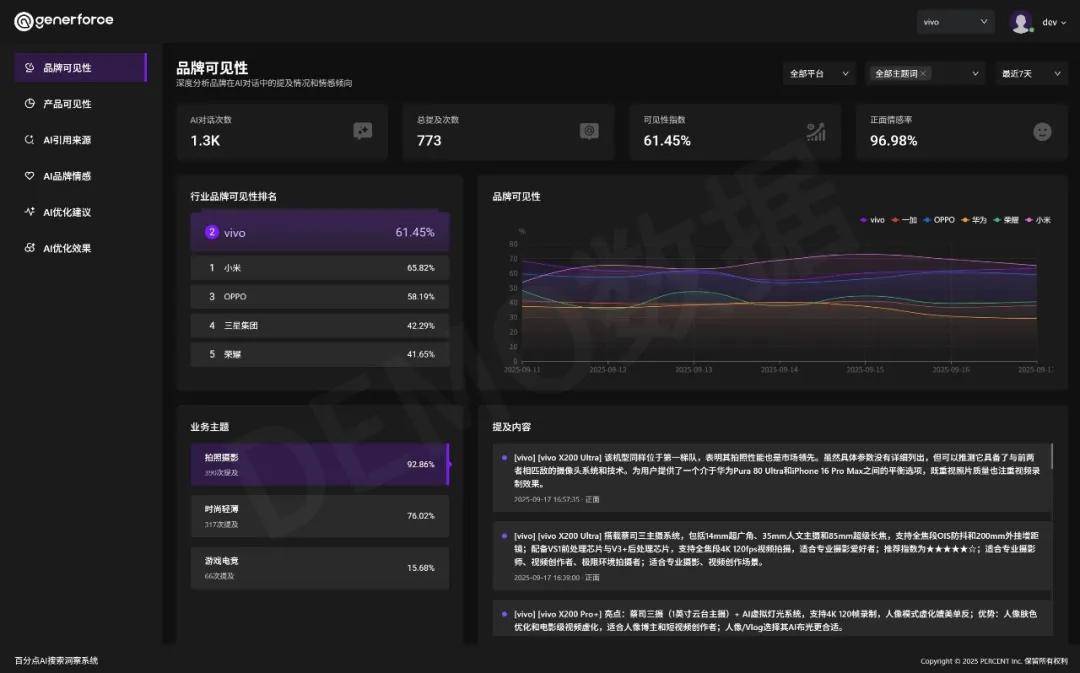
Task: Select the 游戏电竞 business topic
Action: click(320, 568)
